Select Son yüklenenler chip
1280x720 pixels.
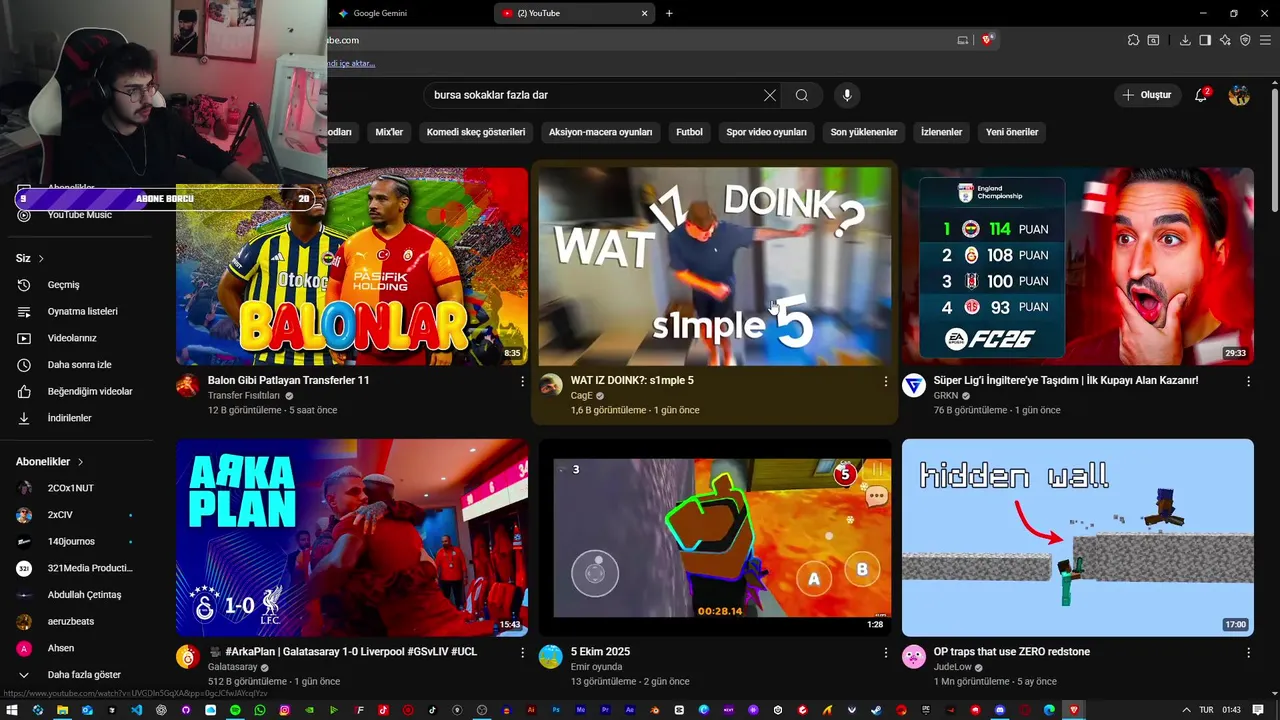tap(864, 132)
